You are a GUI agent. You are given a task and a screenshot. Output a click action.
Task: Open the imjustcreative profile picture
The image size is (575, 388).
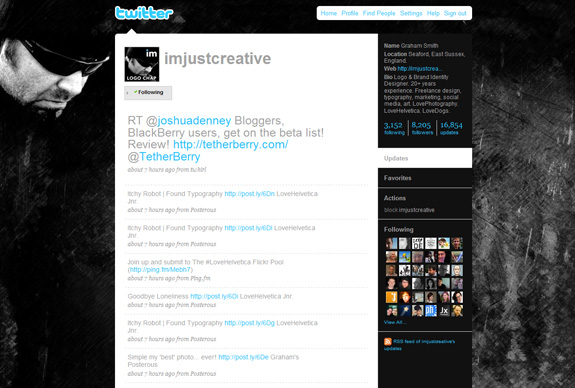click(142, 64)
